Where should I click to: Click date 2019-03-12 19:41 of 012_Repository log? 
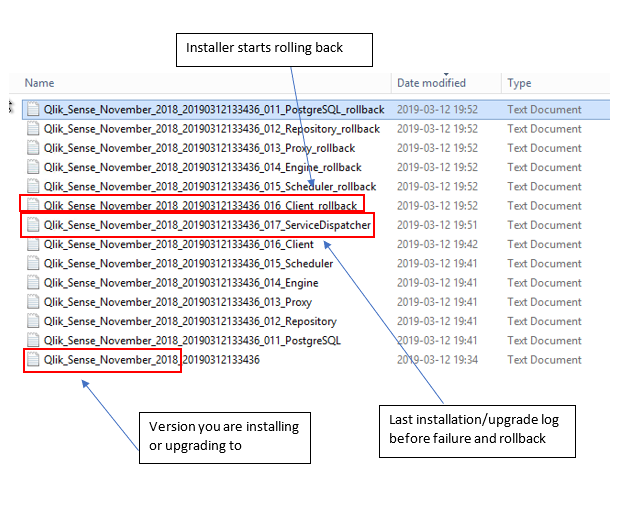point(437,322)
